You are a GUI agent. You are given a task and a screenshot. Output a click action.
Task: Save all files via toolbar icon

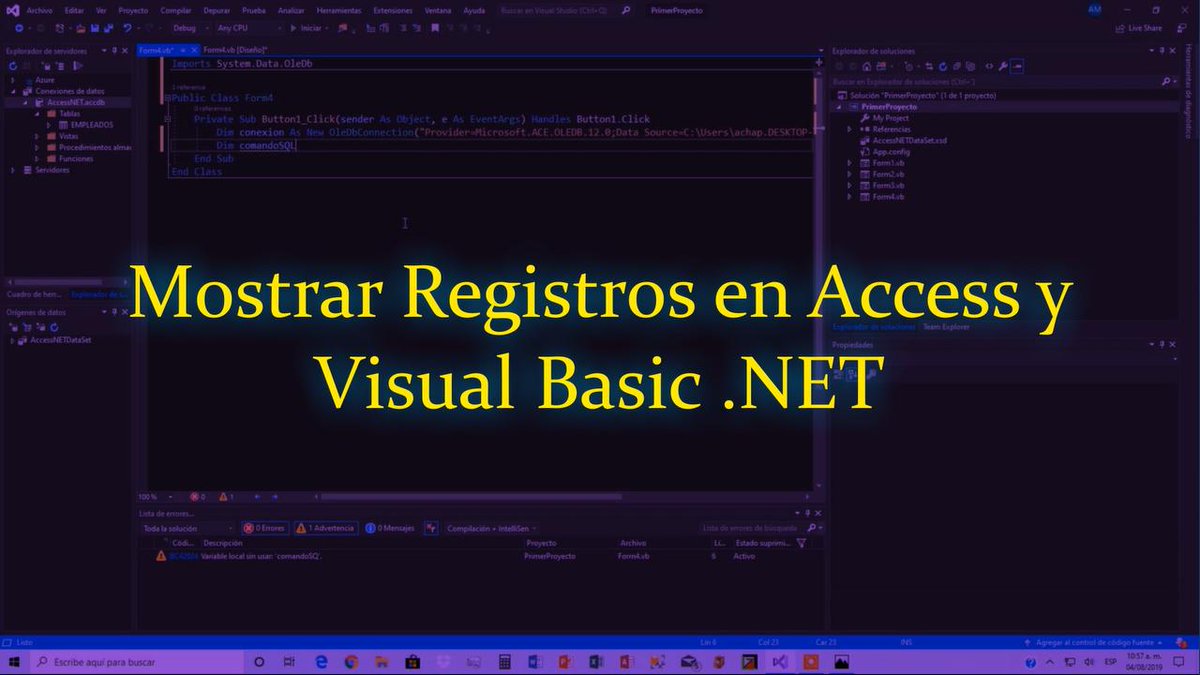coord(110,28)
